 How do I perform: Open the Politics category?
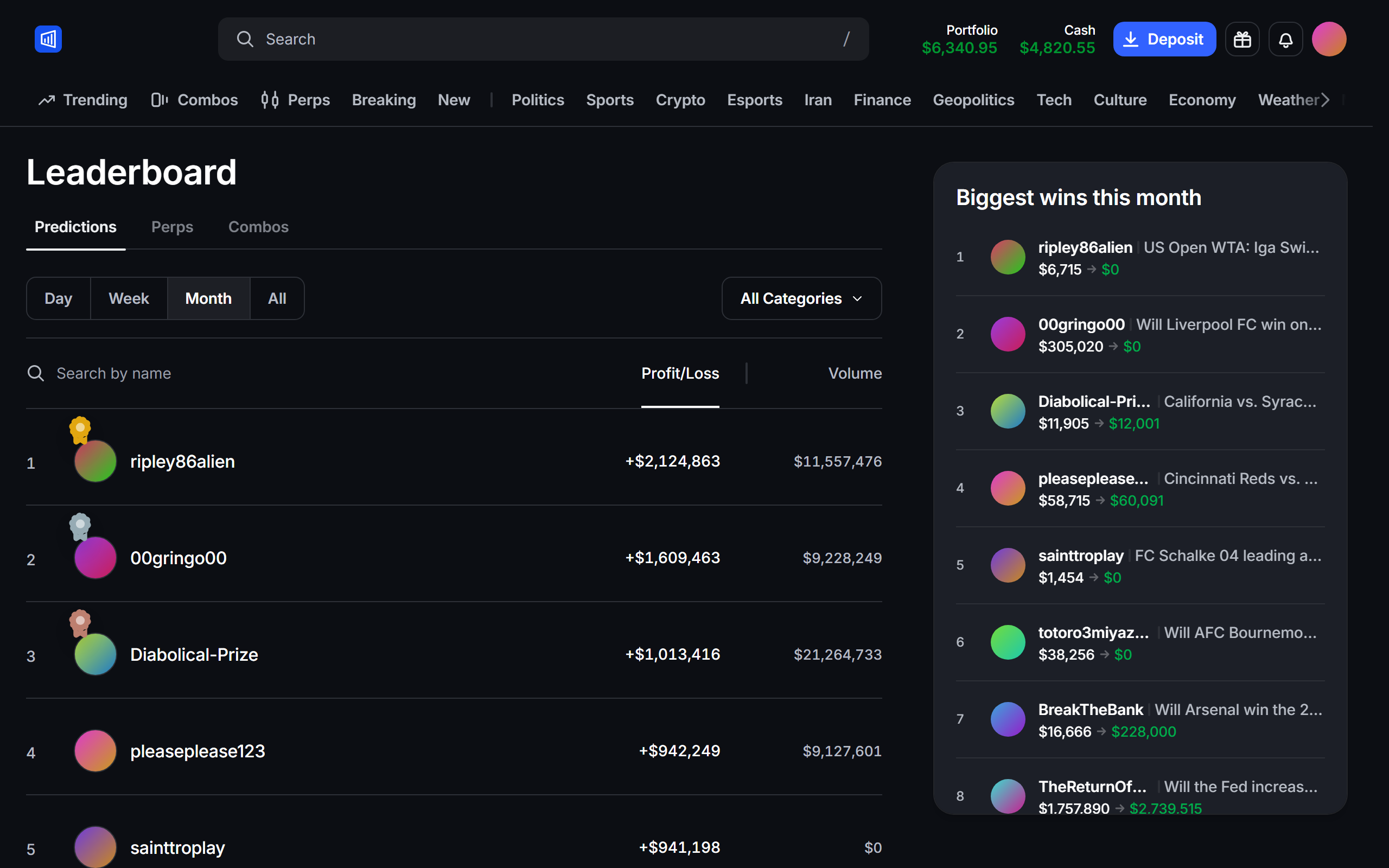tap(538, 100)
